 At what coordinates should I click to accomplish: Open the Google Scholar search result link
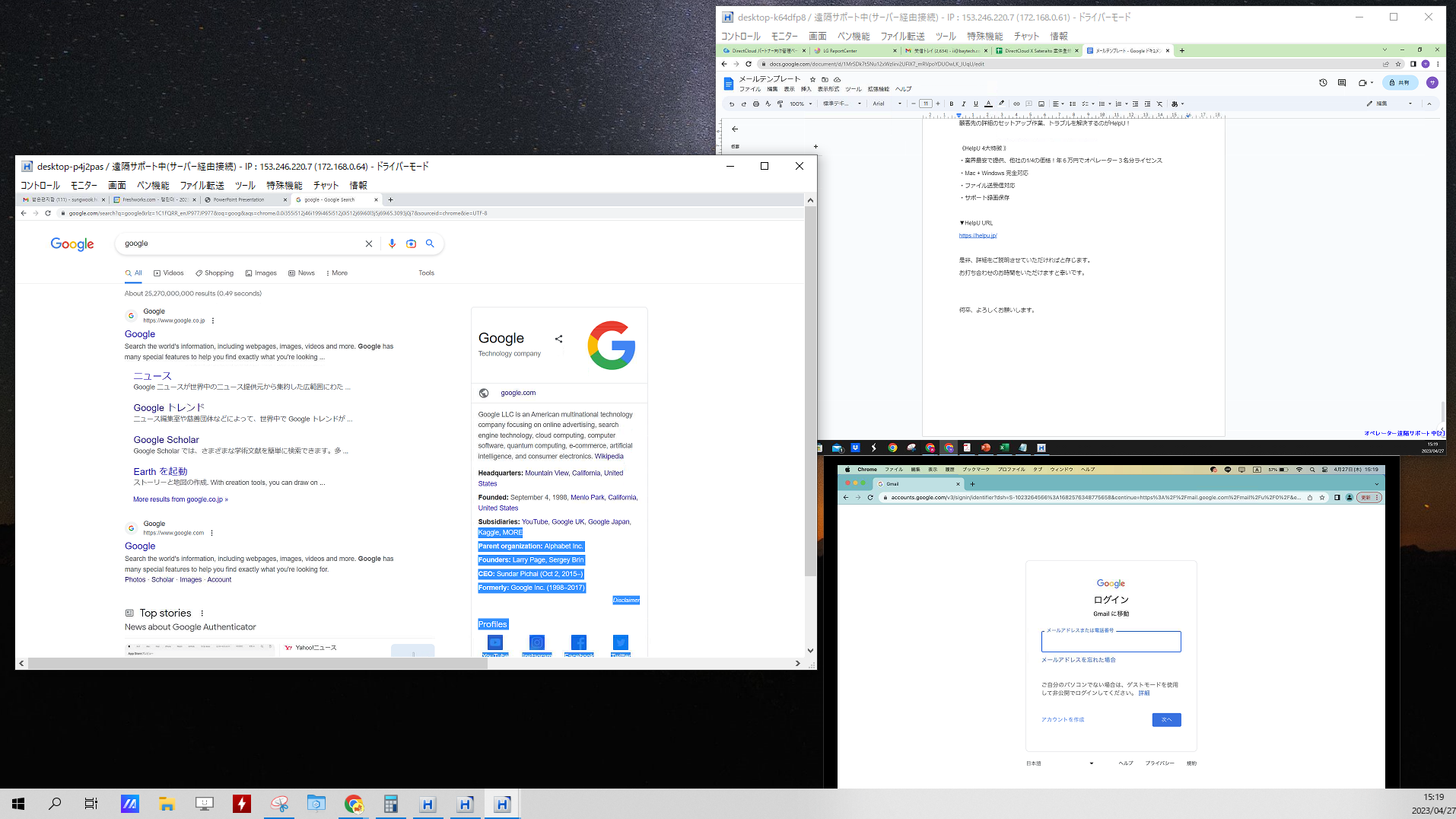click(x=166, y=440)
